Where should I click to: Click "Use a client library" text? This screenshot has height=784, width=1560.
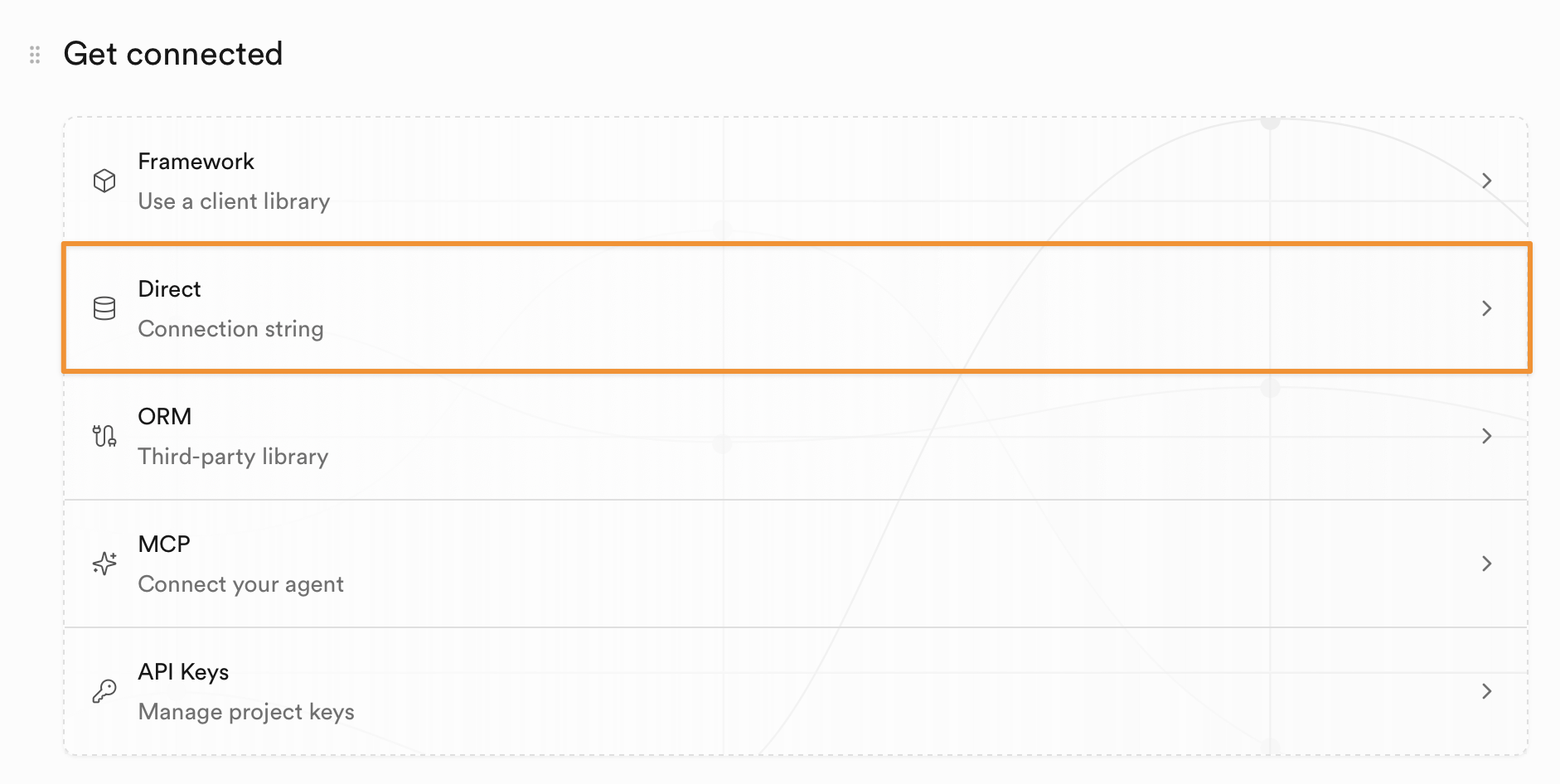(234, 201)
